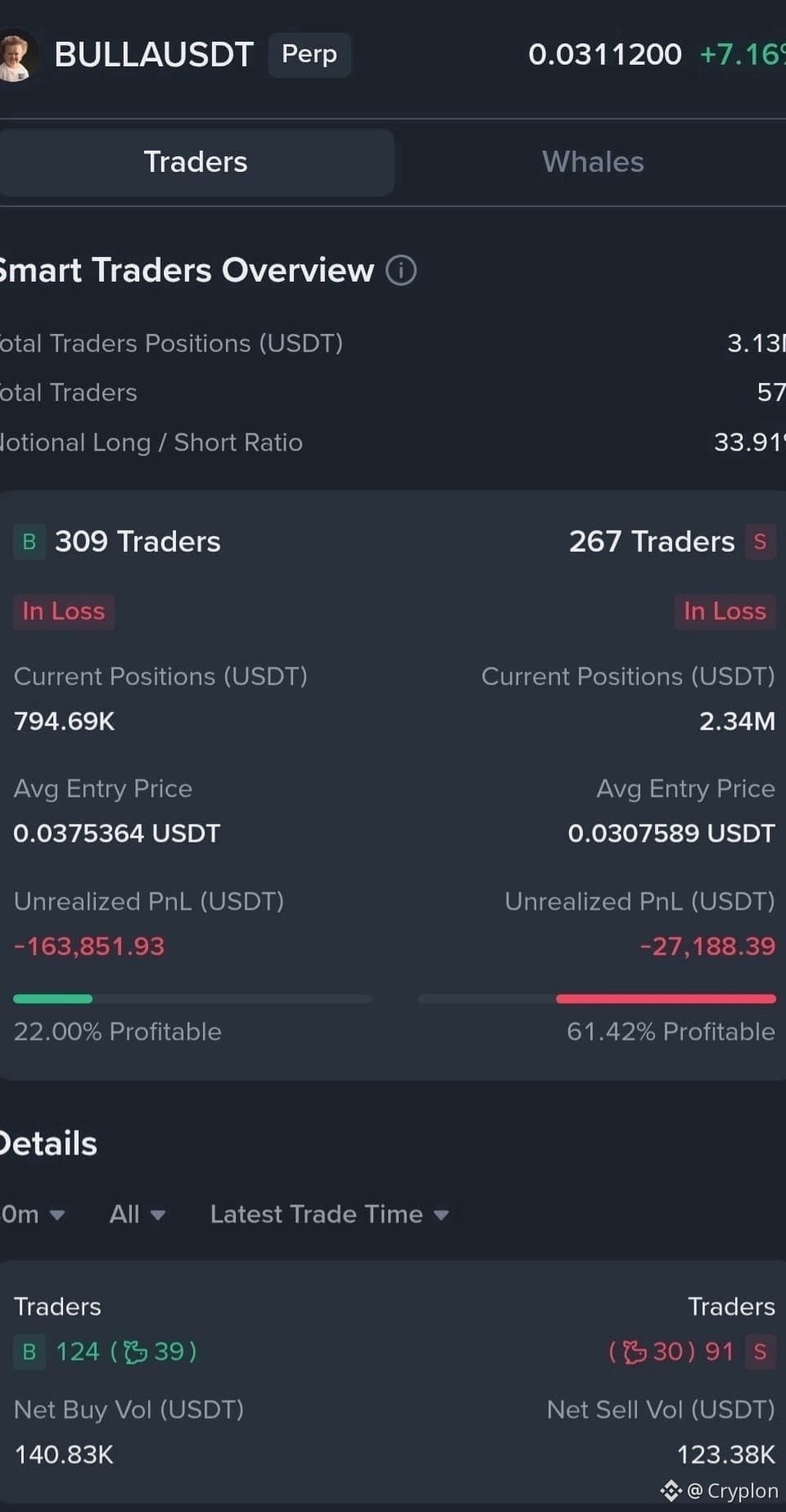Viewport: 786px width, 1512px height.
Task: Click the green 22.00% Profitable progress bar
Action: 192,999
